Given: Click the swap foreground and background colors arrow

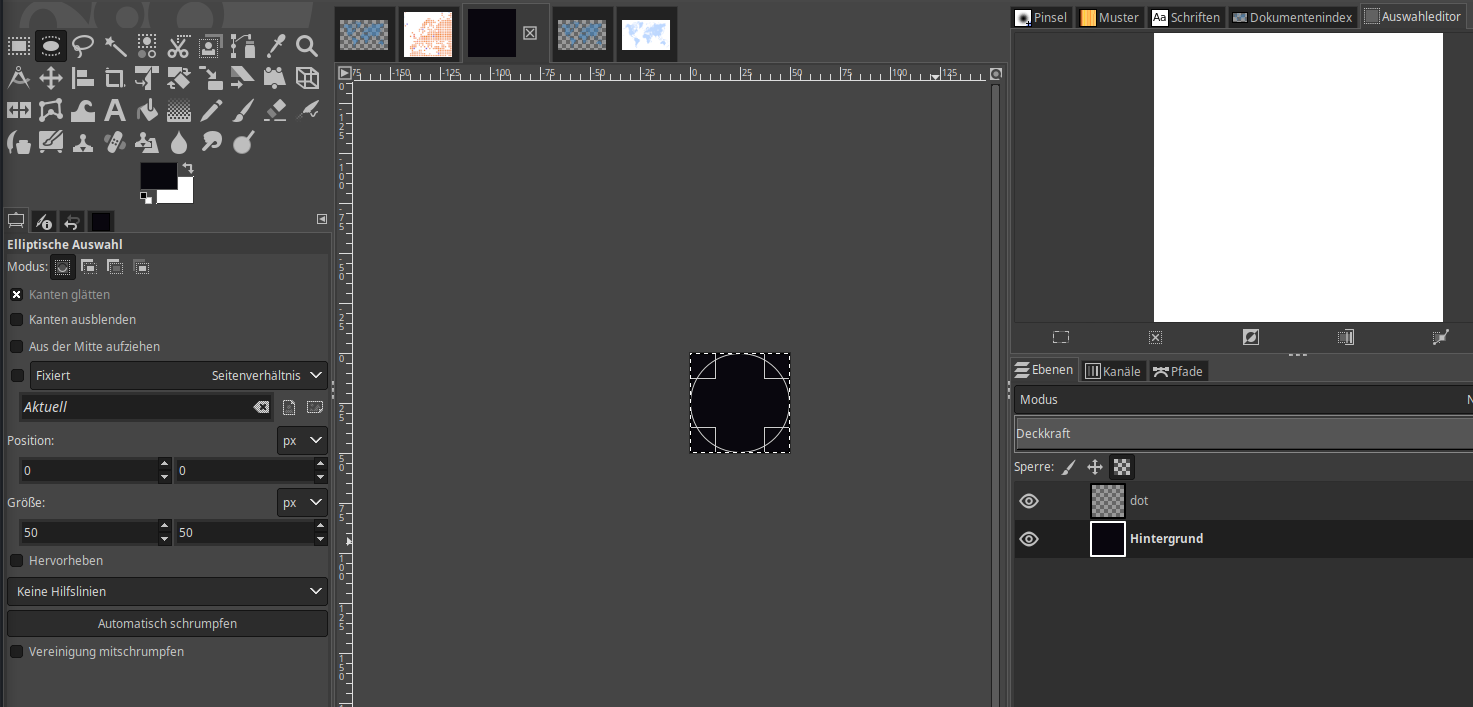Looking at the screenshot, I should (187, 169).
